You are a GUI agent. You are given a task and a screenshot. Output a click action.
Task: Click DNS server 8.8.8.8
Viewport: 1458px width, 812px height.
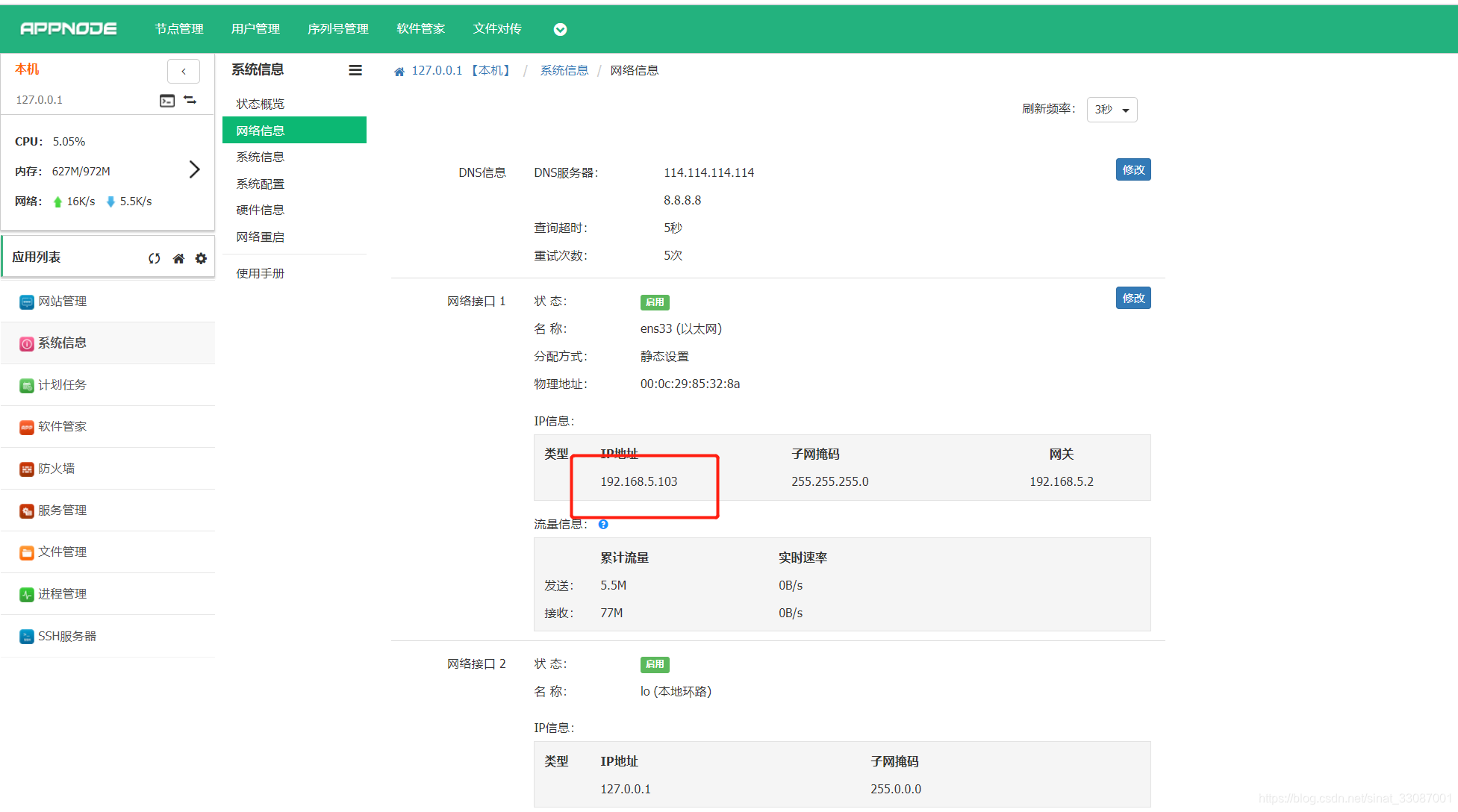pos(682,200)
